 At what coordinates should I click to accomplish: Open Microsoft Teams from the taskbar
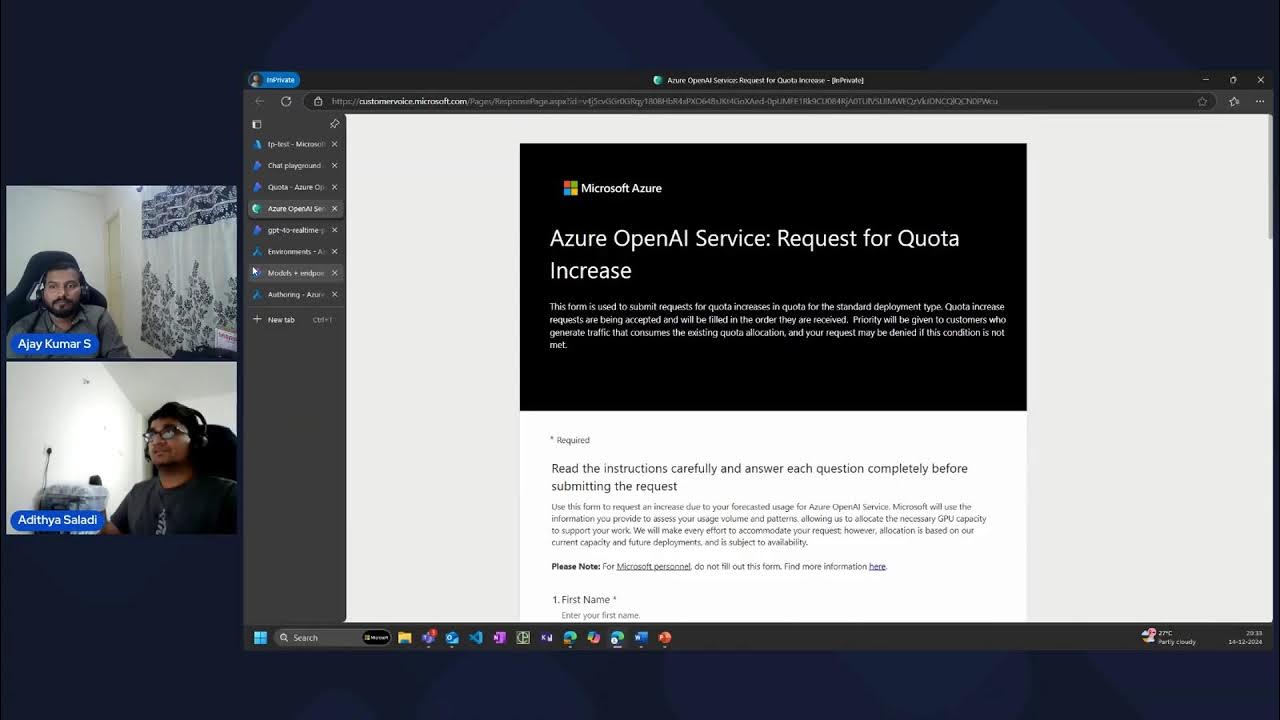(x=429, y=637)
